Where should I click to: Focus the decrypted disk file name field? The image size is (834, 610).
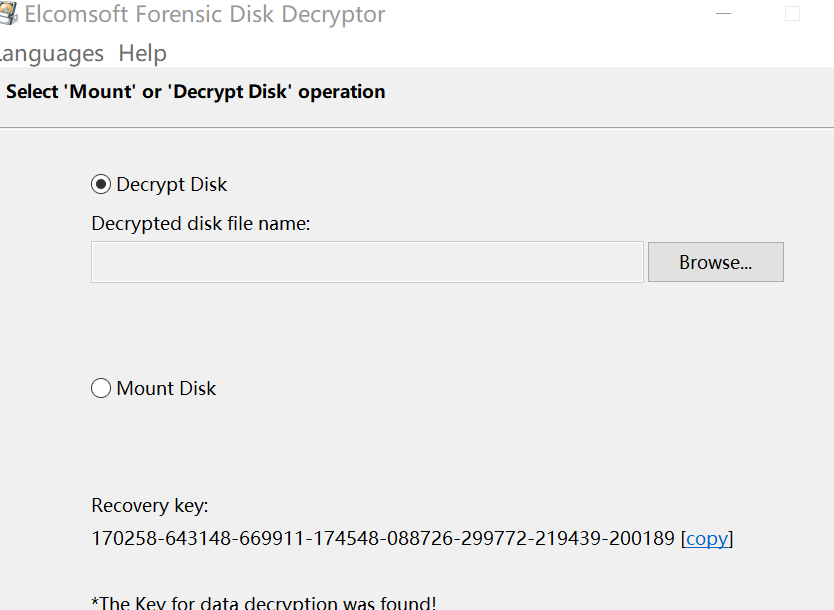367,263
